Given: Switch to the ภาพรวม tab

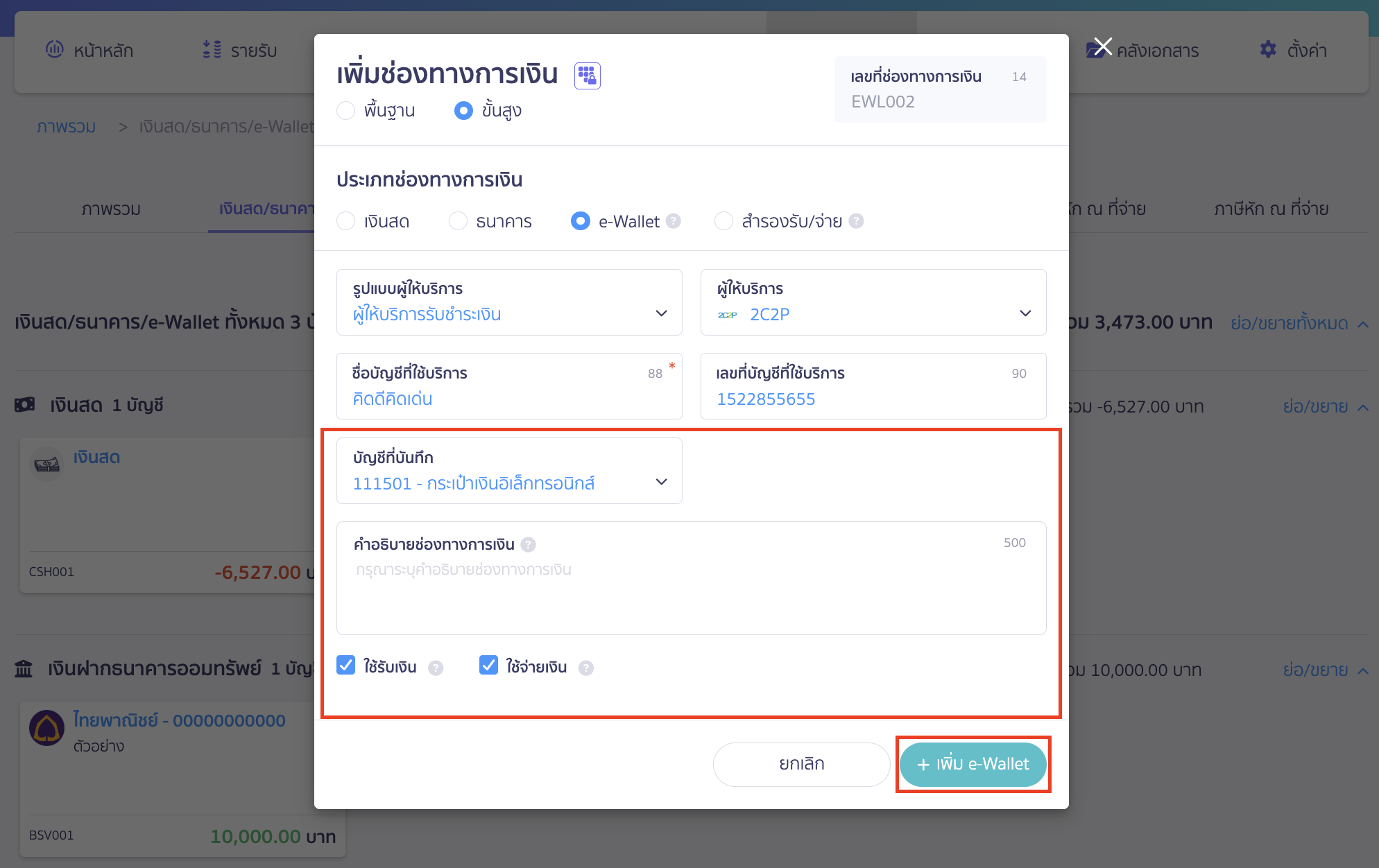Looking at the screenshot, I should point(112,208).
